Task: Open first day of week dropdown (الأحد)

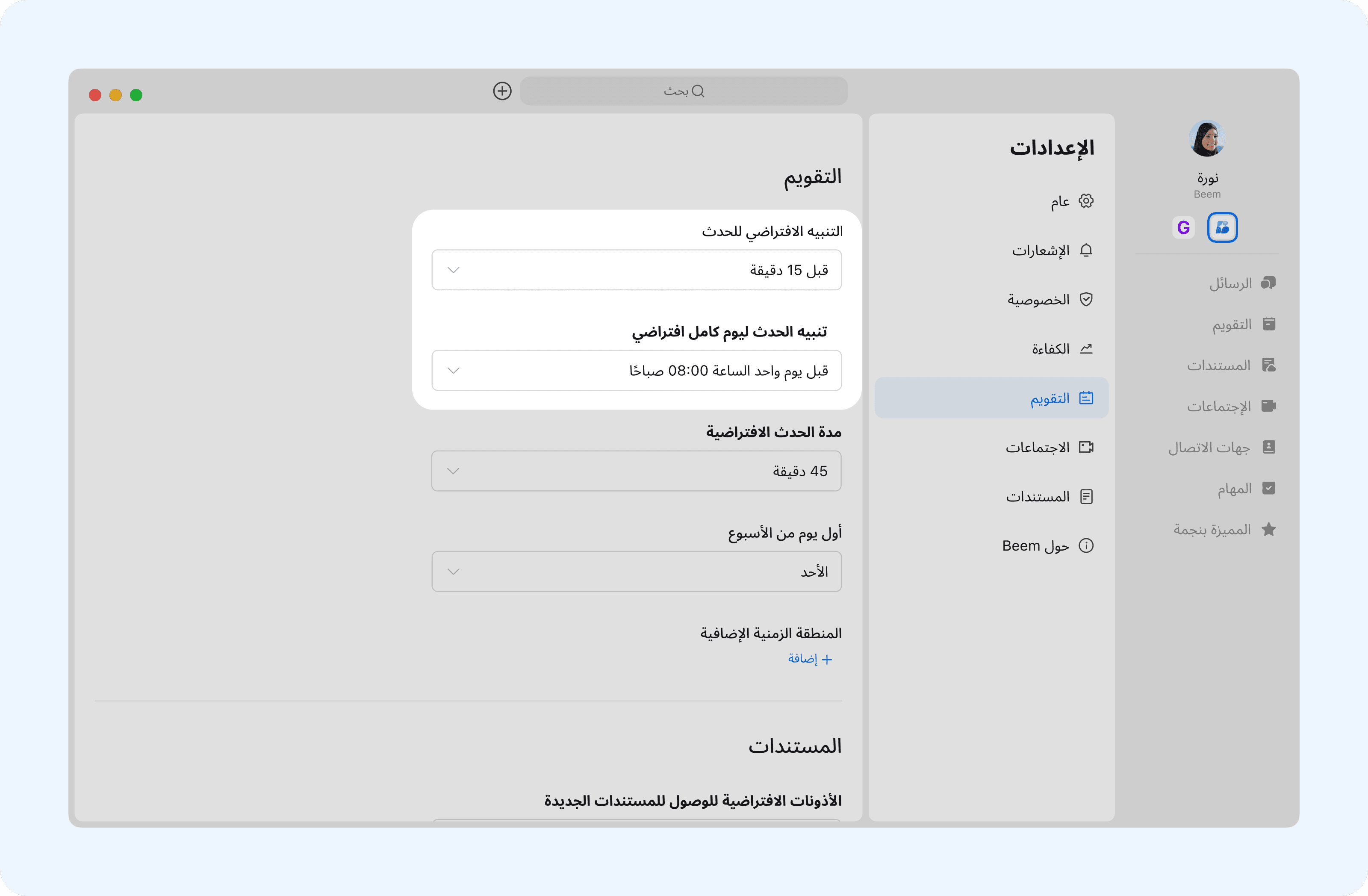Action: (636, 572)
